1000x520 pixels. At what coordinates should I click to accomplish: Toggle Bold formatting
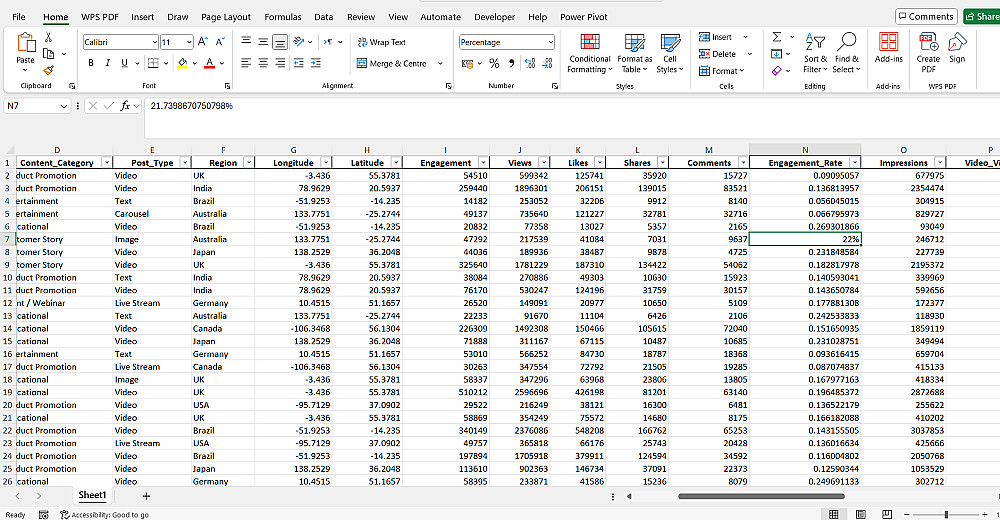click(x=92, y=63)
